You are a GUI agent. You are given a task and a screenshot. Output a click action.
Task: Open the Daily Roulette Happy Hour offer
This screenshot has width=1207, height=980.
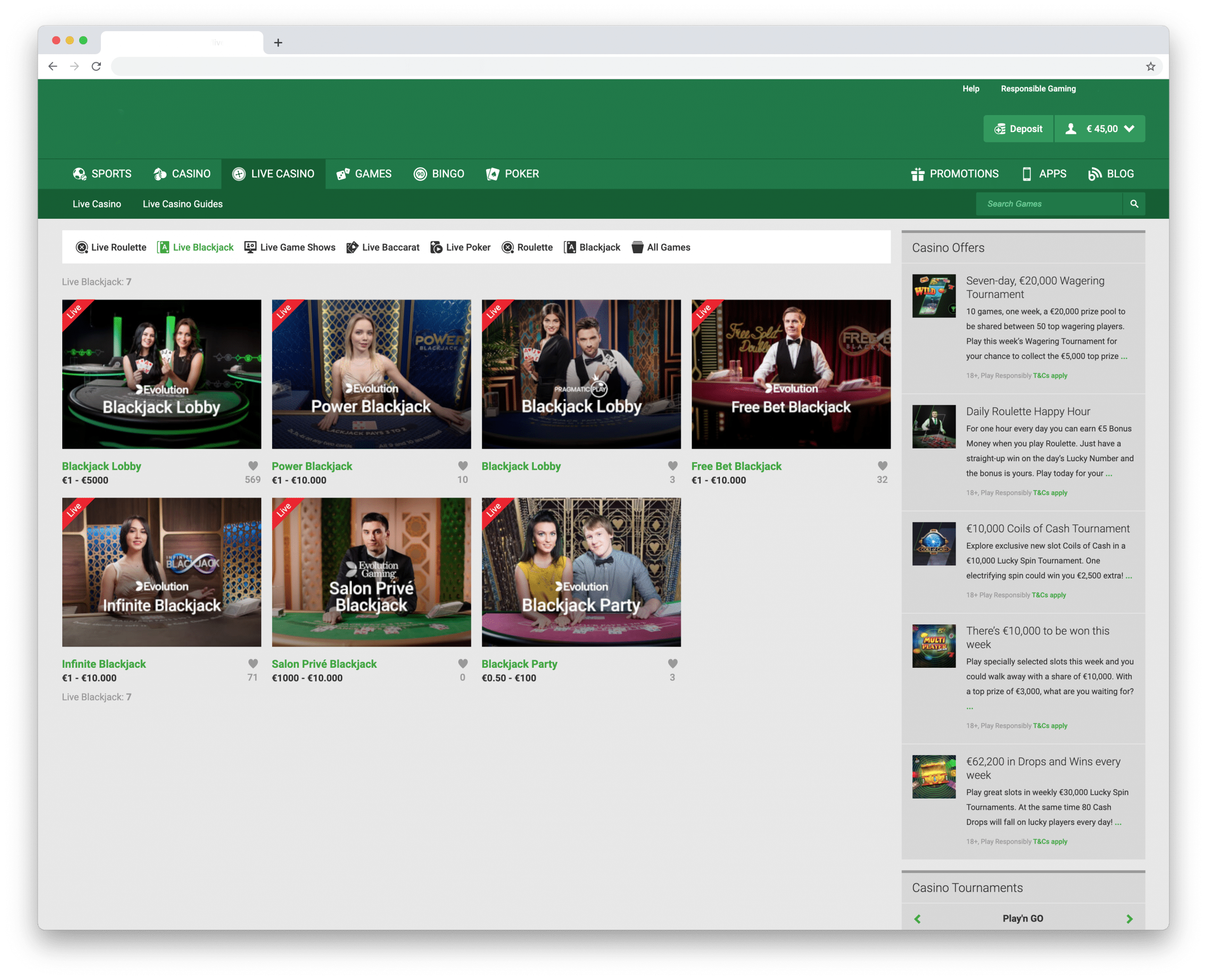click(1027, 412)
